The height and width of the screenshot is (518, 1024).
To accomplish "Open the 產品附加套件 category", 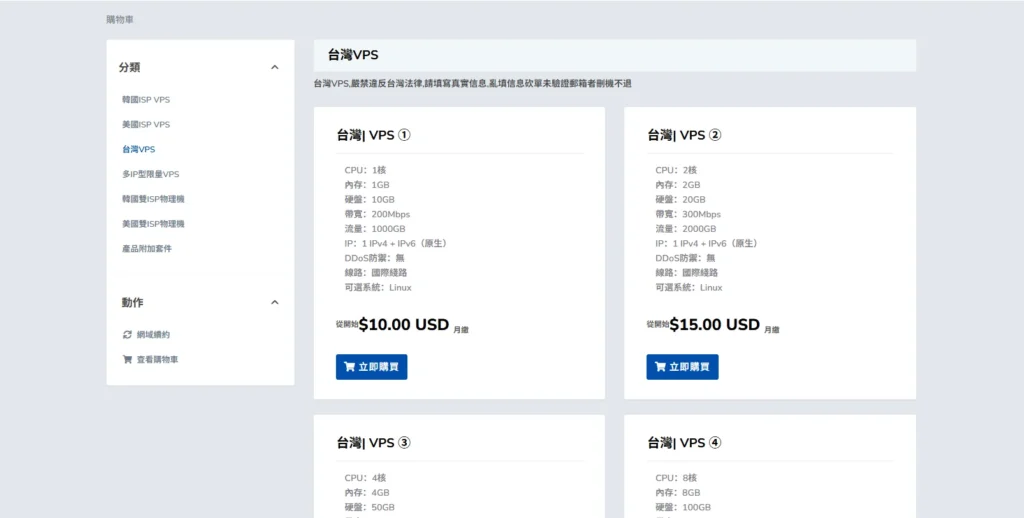I will (146, 249).
